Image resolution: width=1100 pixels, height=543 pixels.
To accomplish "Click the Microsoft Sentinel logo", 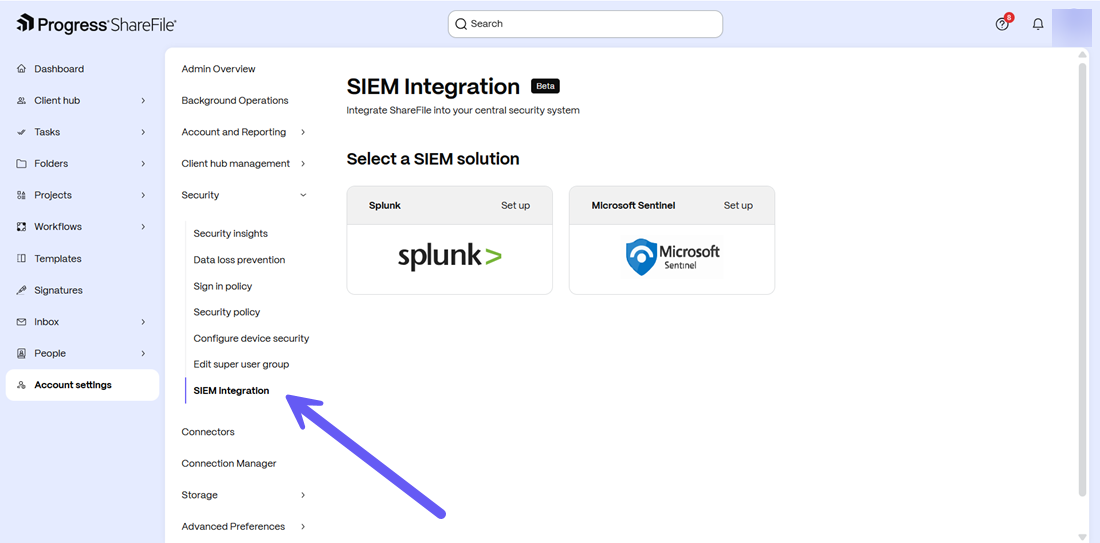I will (672, 257).
